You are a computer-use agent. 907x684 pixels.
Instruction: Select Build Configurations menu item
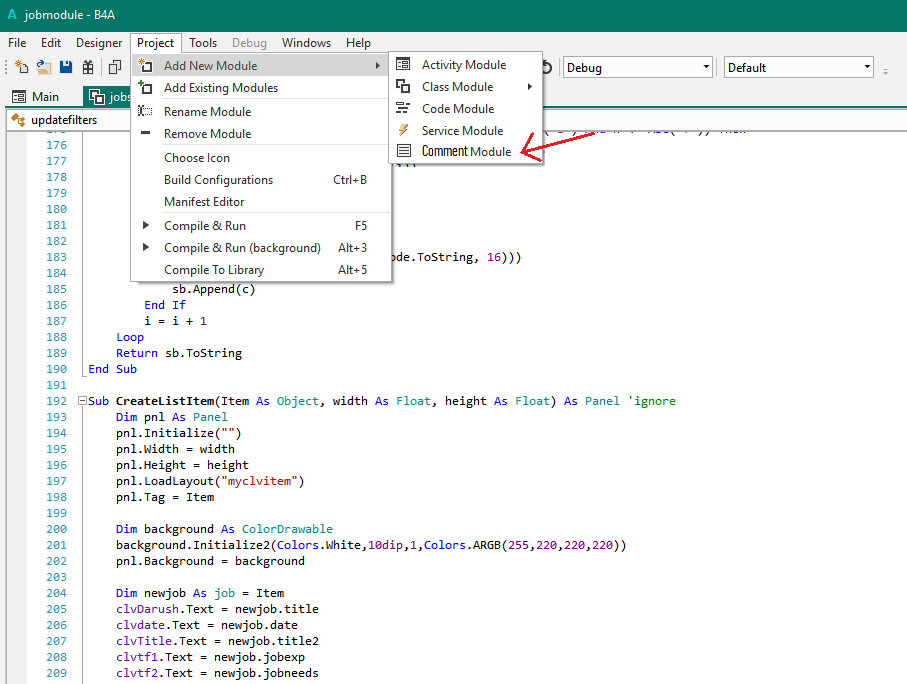(x=218, y=180)
